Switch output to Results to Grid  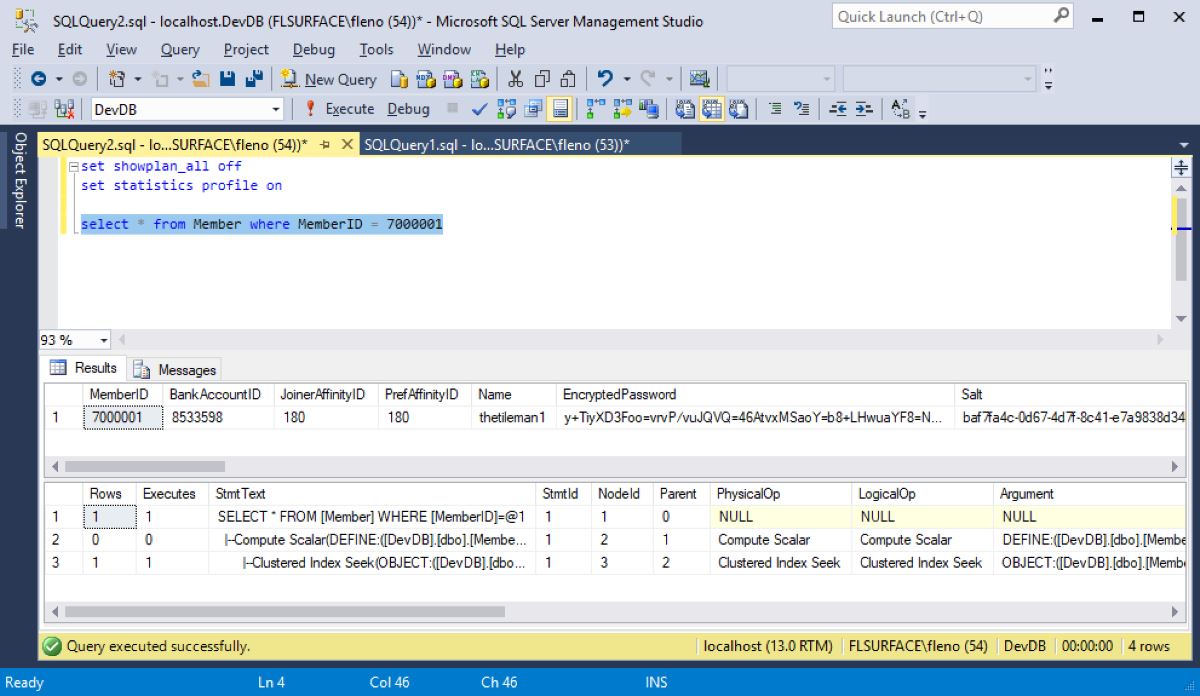point(712,109)
